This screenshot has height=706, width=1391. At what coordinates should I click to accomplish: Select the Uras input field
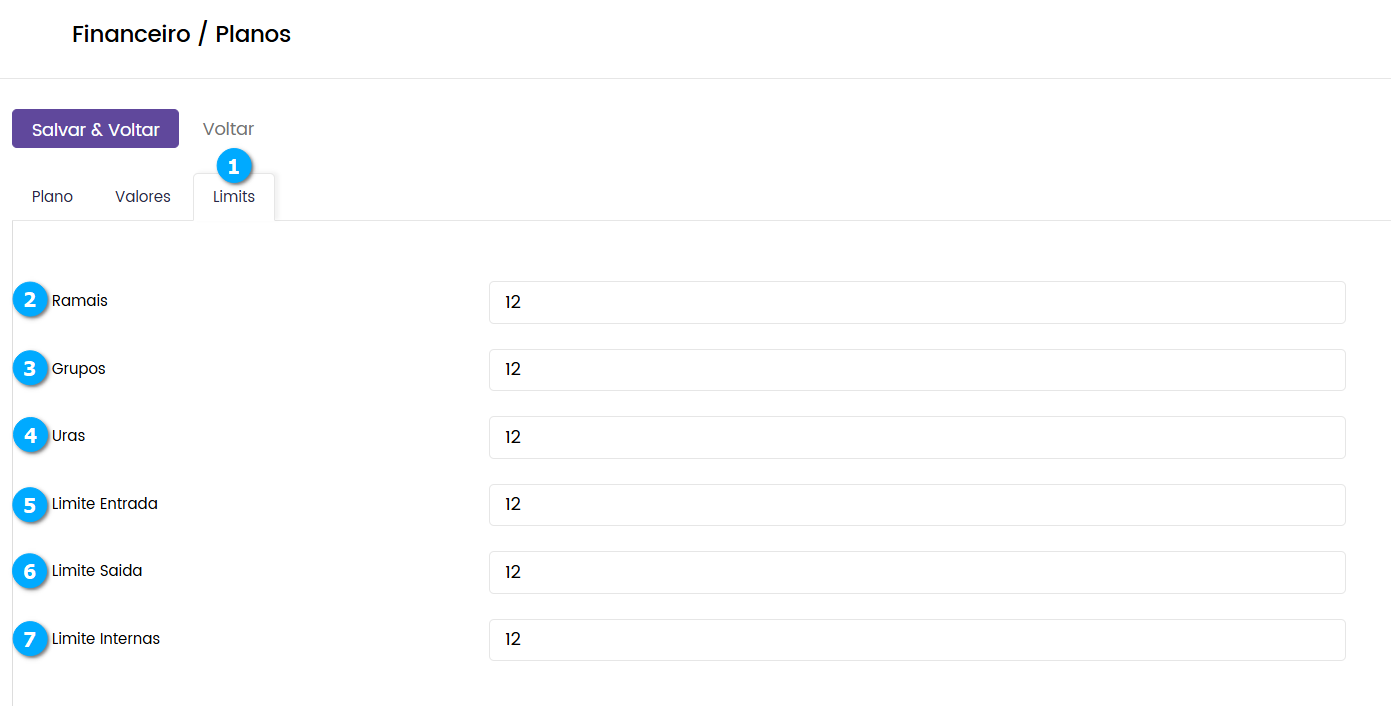tap(916, 437)
